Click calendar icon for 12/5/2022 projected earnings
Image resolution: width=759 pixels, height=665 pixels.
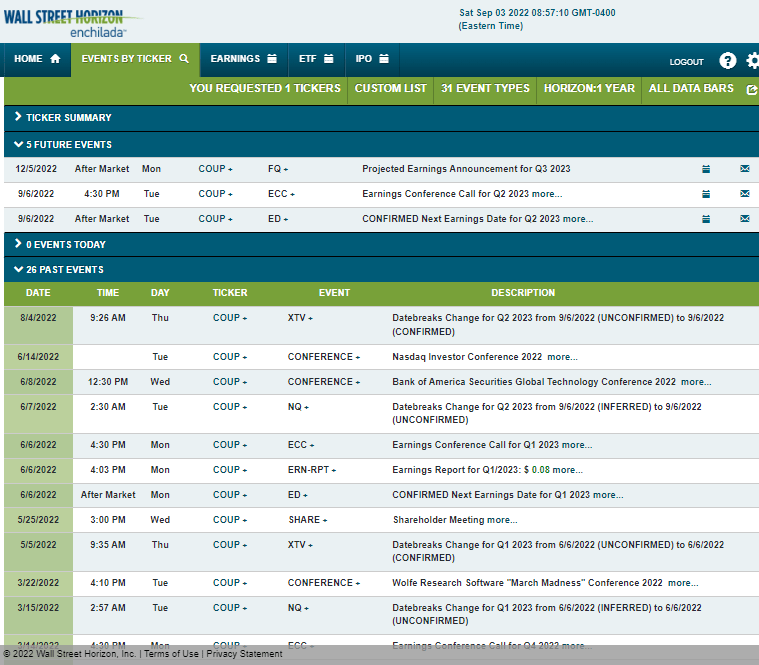[x=706, y=169]
